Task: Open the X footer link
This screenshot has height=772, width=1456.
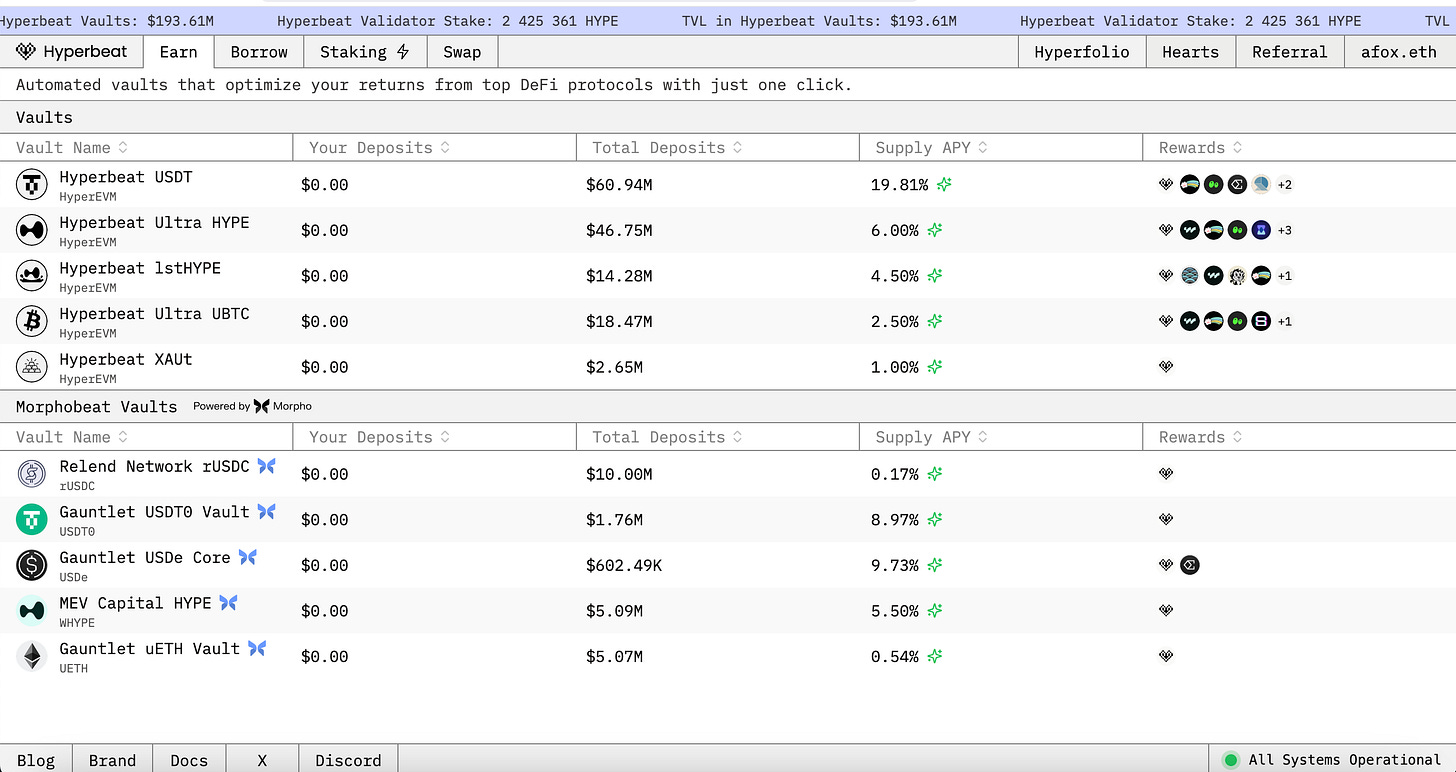Action: point(262,760)
